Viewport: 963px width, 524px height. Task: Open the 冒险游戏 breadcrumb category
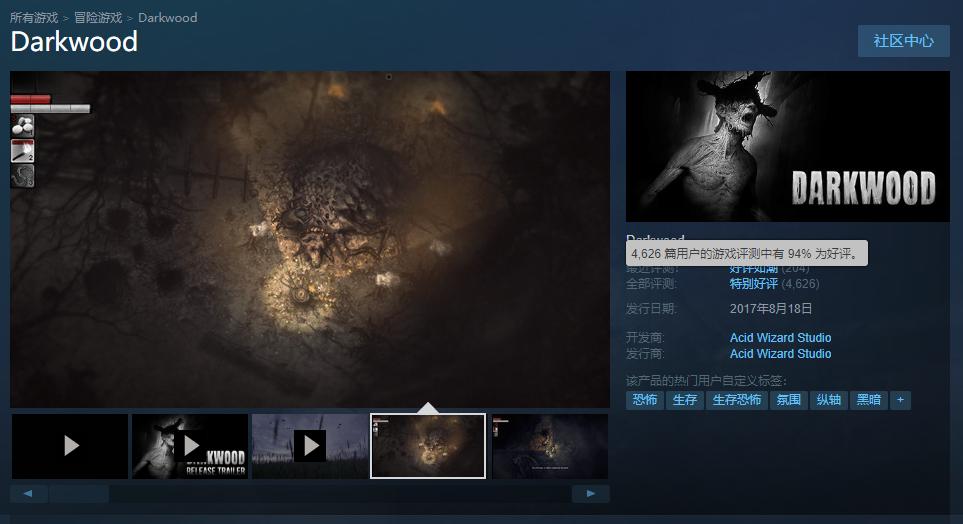(98, 17)
